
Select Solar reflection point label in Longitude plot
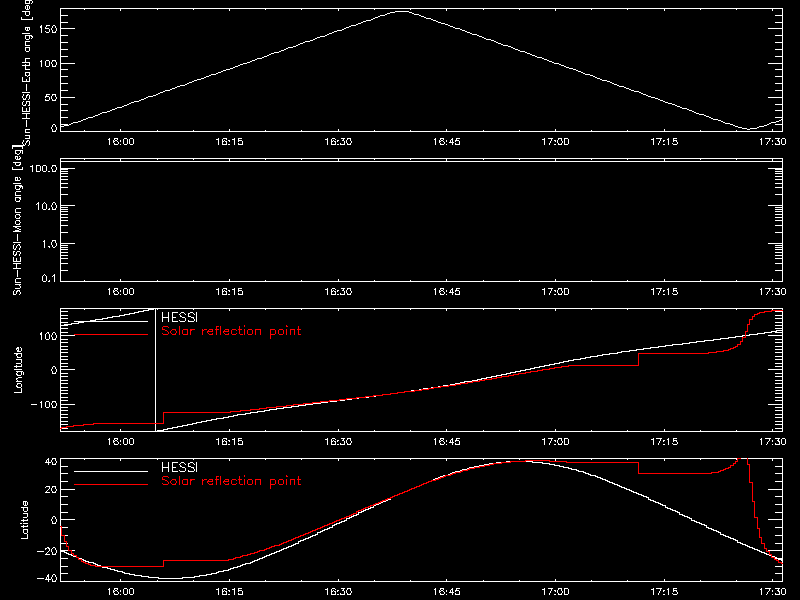pos(231,331)
